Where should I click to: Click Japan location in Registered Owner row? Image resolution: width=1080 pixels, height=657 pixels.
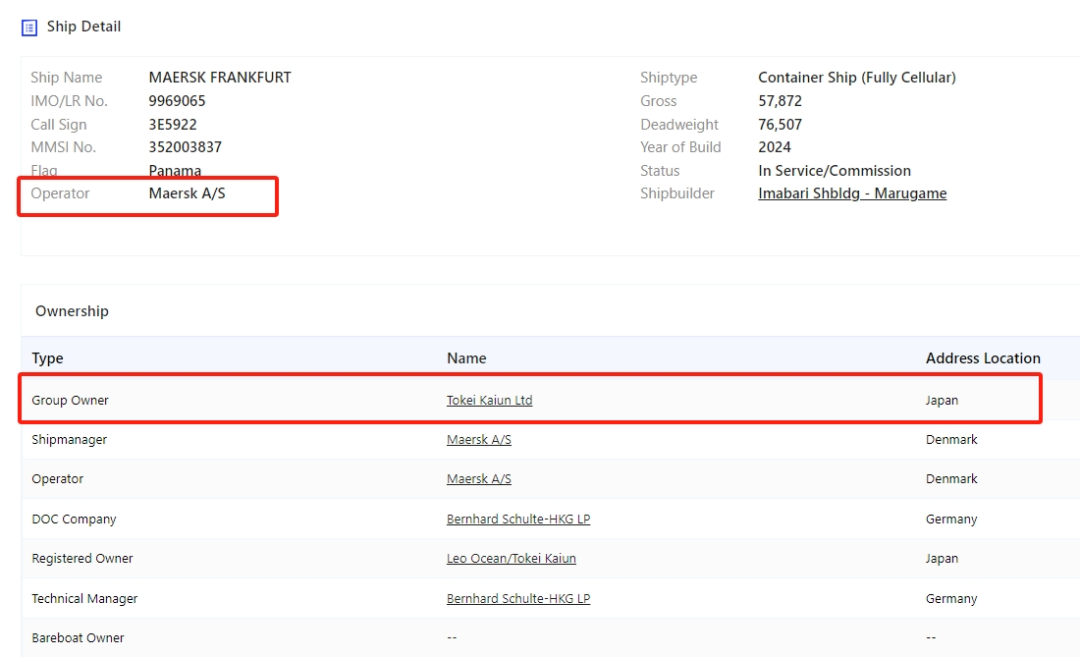tap(942, 559)
